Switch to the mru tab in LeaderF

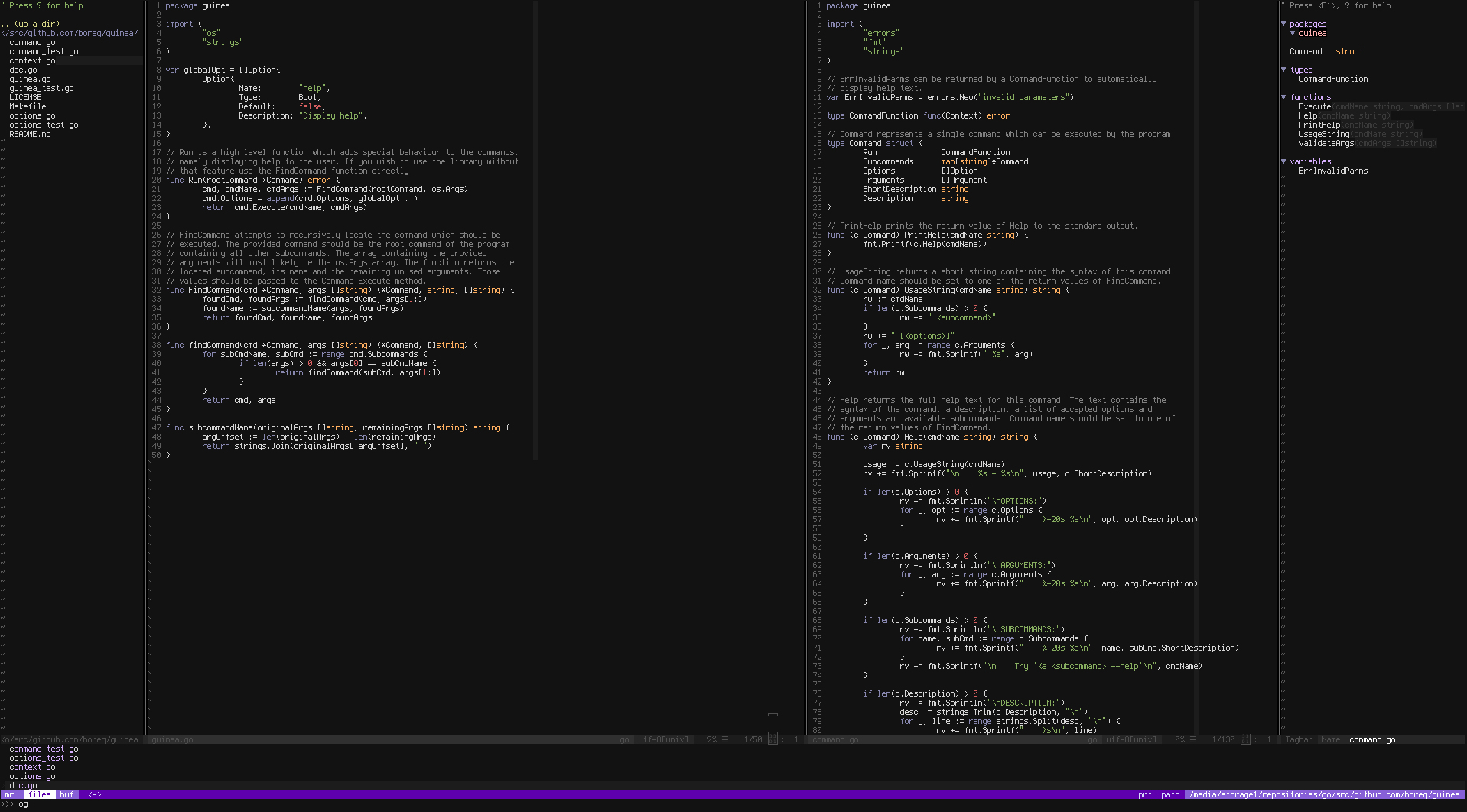click(x=11, y=794)
